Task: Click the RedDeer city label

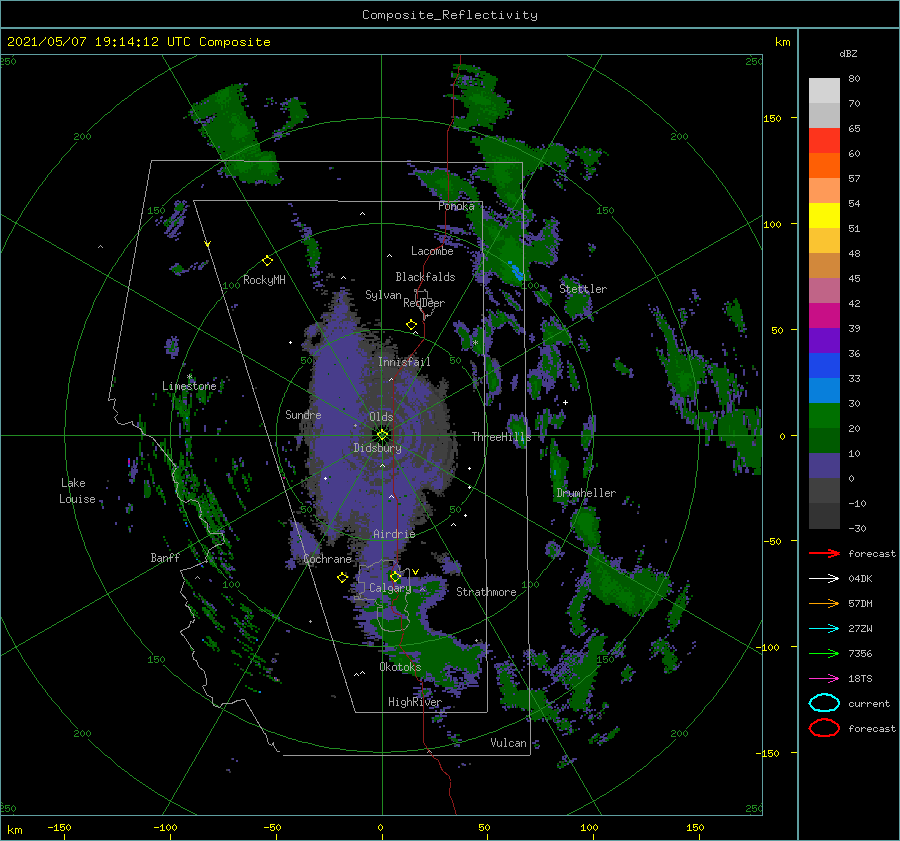Action: pos(424,303)
